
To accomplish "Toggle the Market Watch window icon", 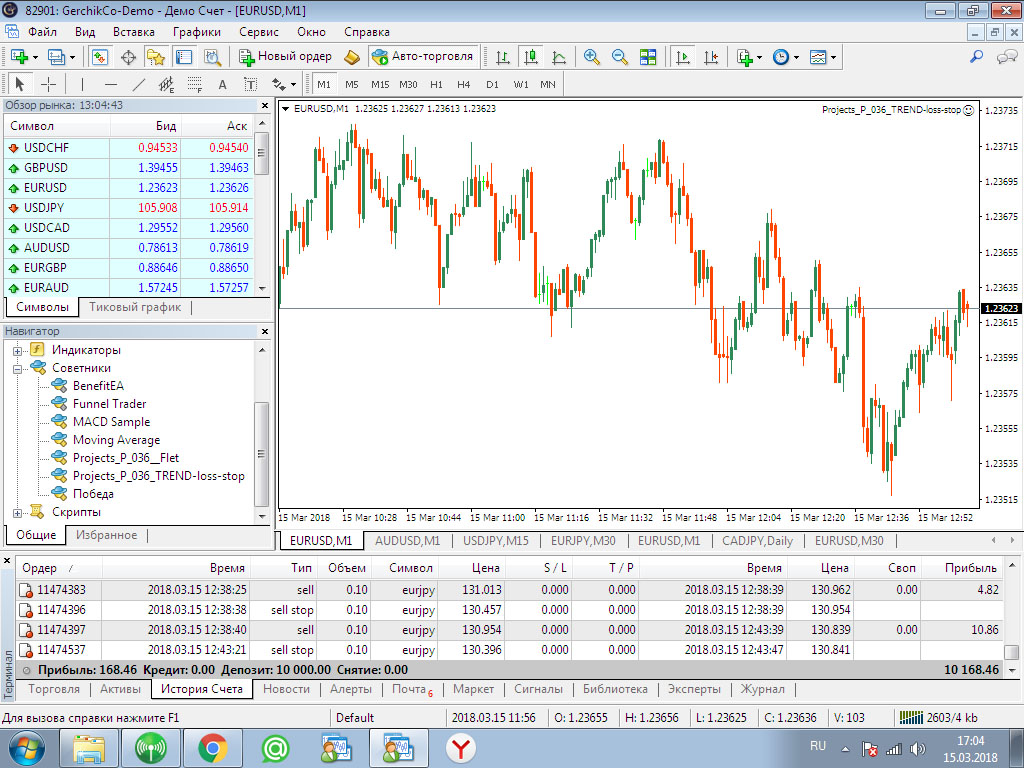I will (x=99, y=57).
